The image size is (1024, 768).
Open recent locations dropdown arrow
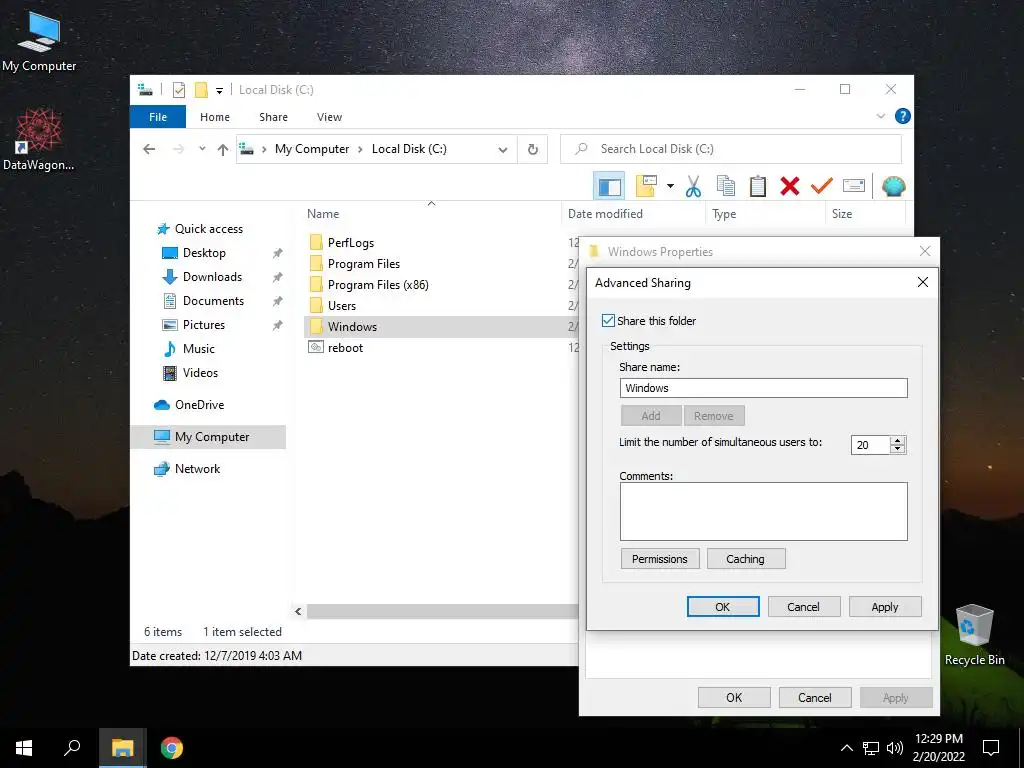[202, 149]
